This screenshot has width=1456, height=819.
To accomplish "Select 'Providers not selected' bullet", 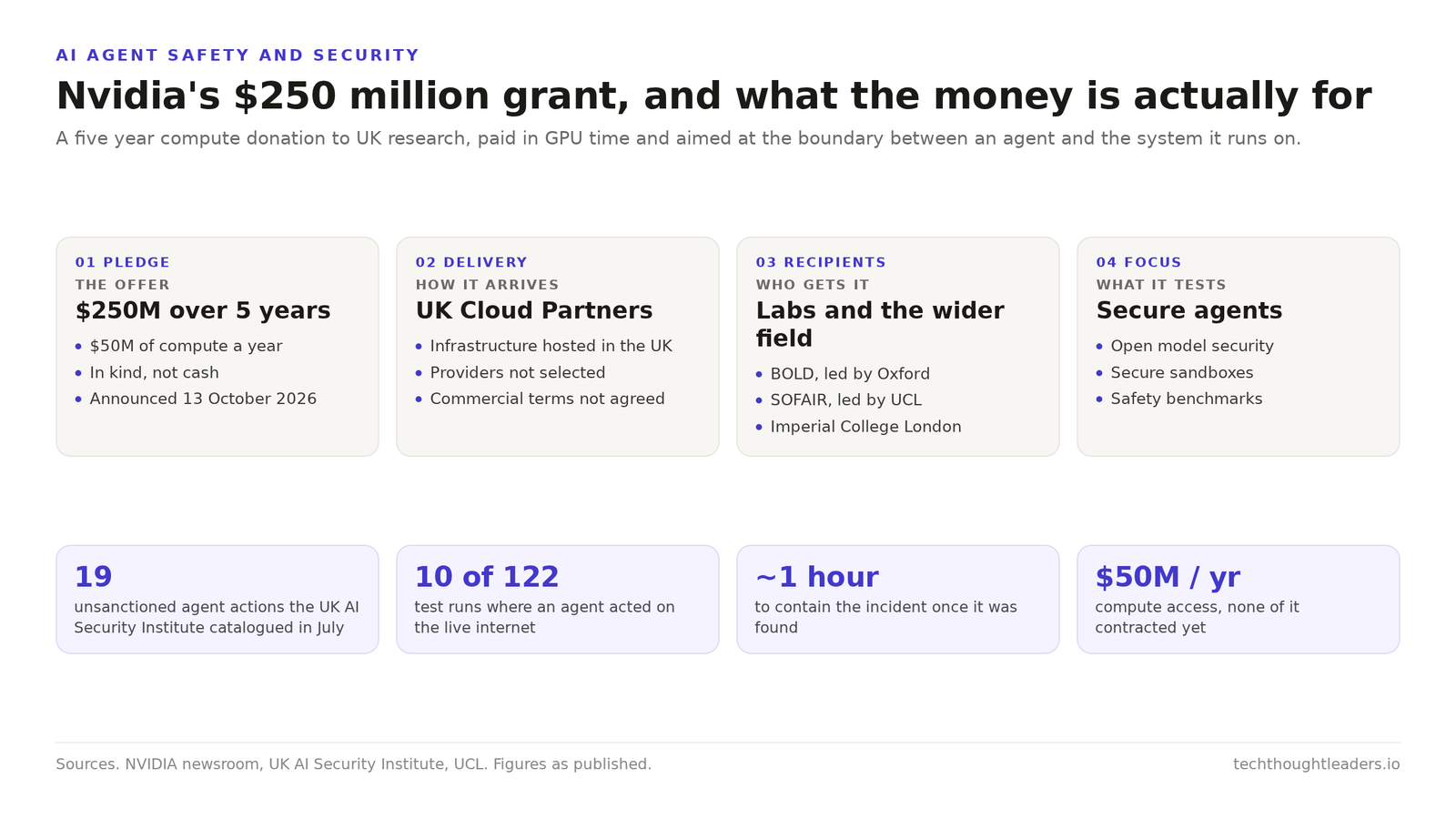I will tap(518, 372).
